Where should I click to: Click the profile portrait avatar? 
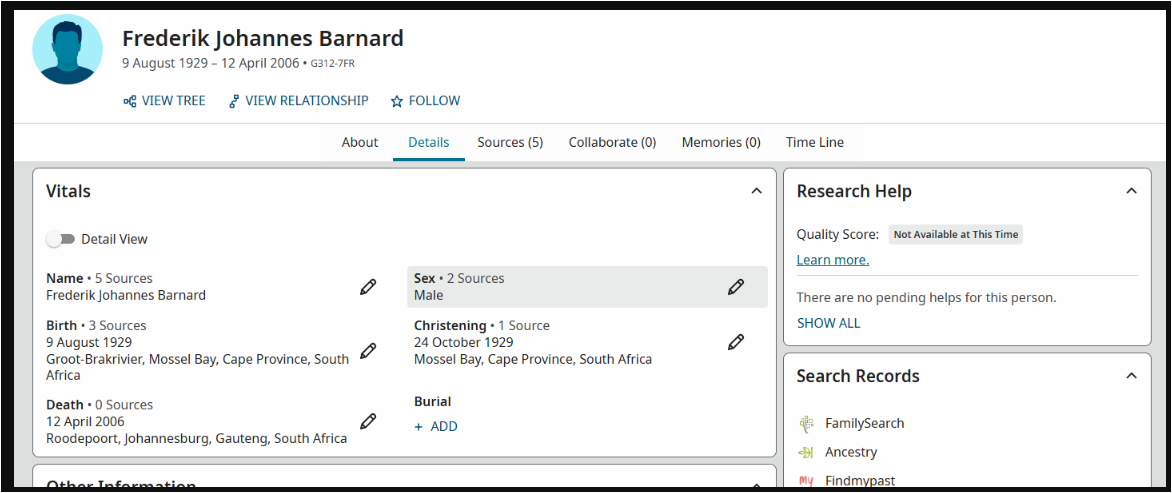coord(67,49)
